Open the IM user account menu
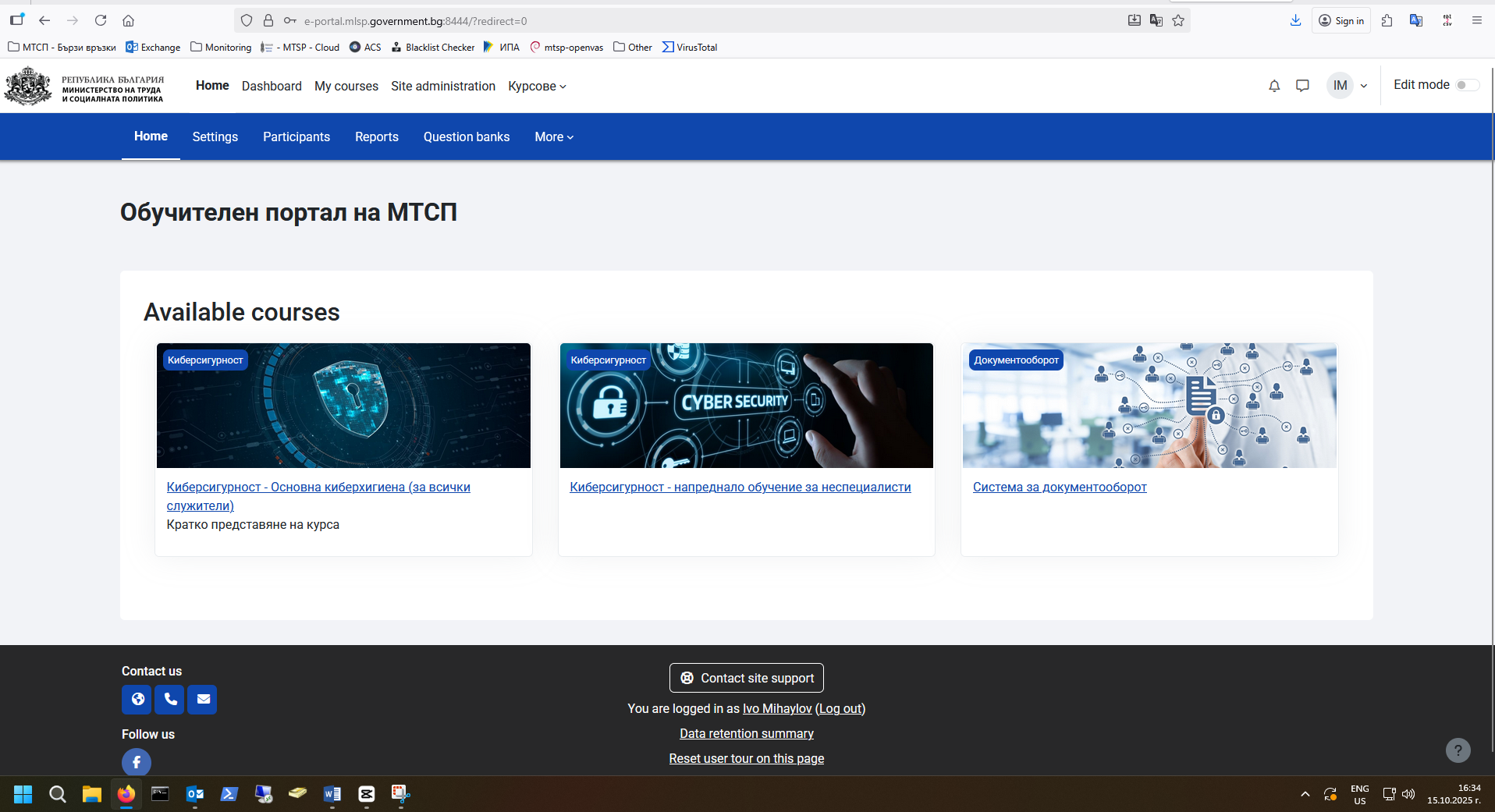 pos(1347,86)
